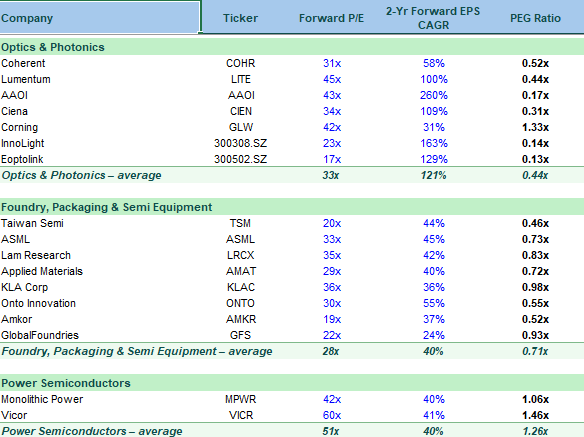Click the LRCX ticker cell
The width and height of the screenshot is (584, 437).
[x=241, y=255]
